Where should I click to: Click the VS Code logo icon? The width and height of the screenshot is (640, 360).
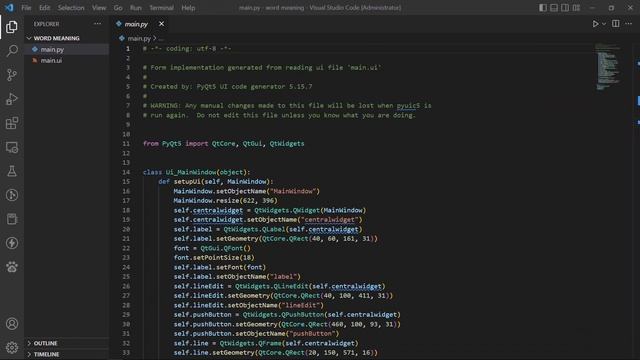[x=9, y=7]
